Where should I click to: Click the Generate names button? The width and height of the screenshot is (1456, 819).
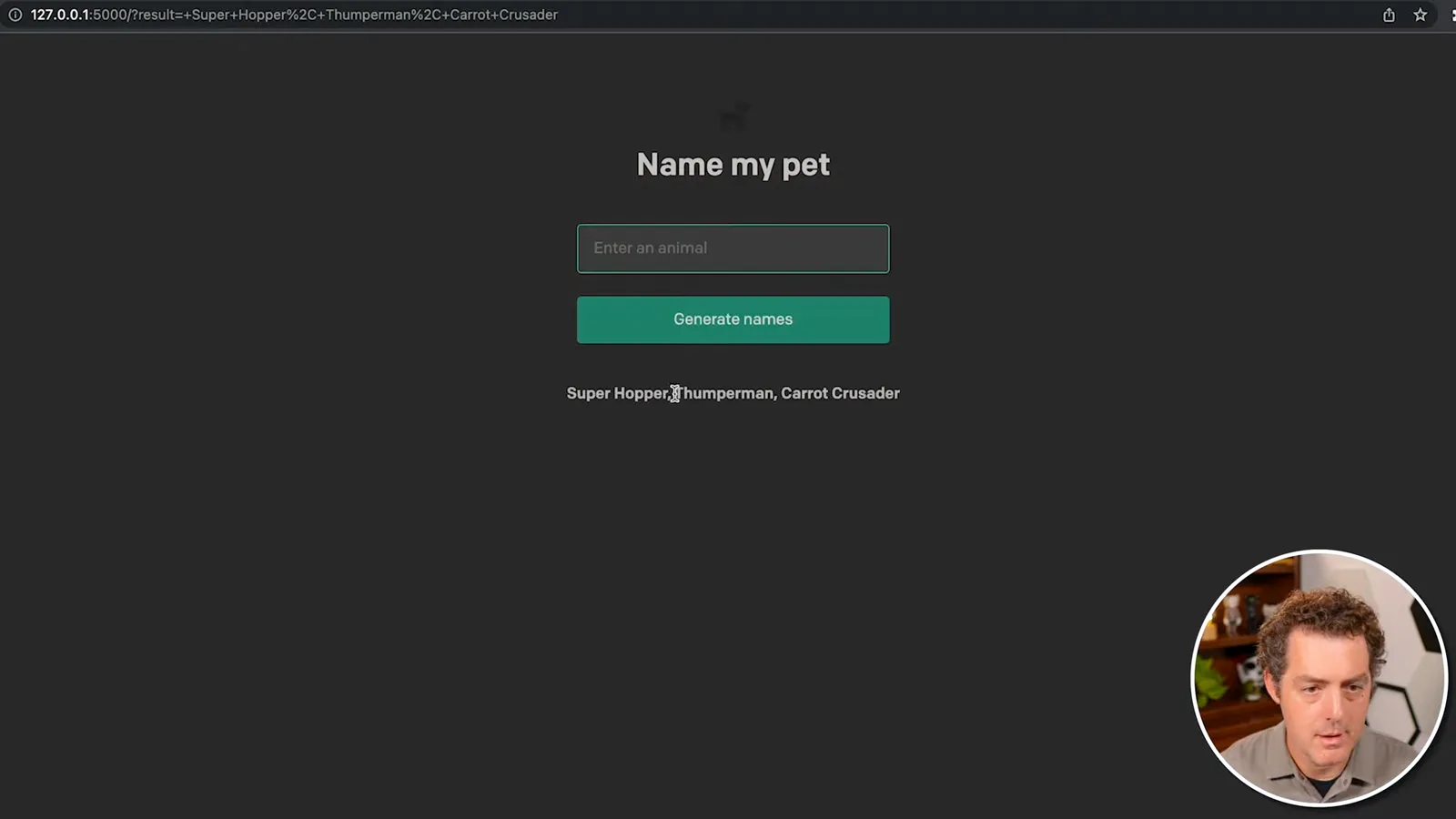[x=733, y=319]
